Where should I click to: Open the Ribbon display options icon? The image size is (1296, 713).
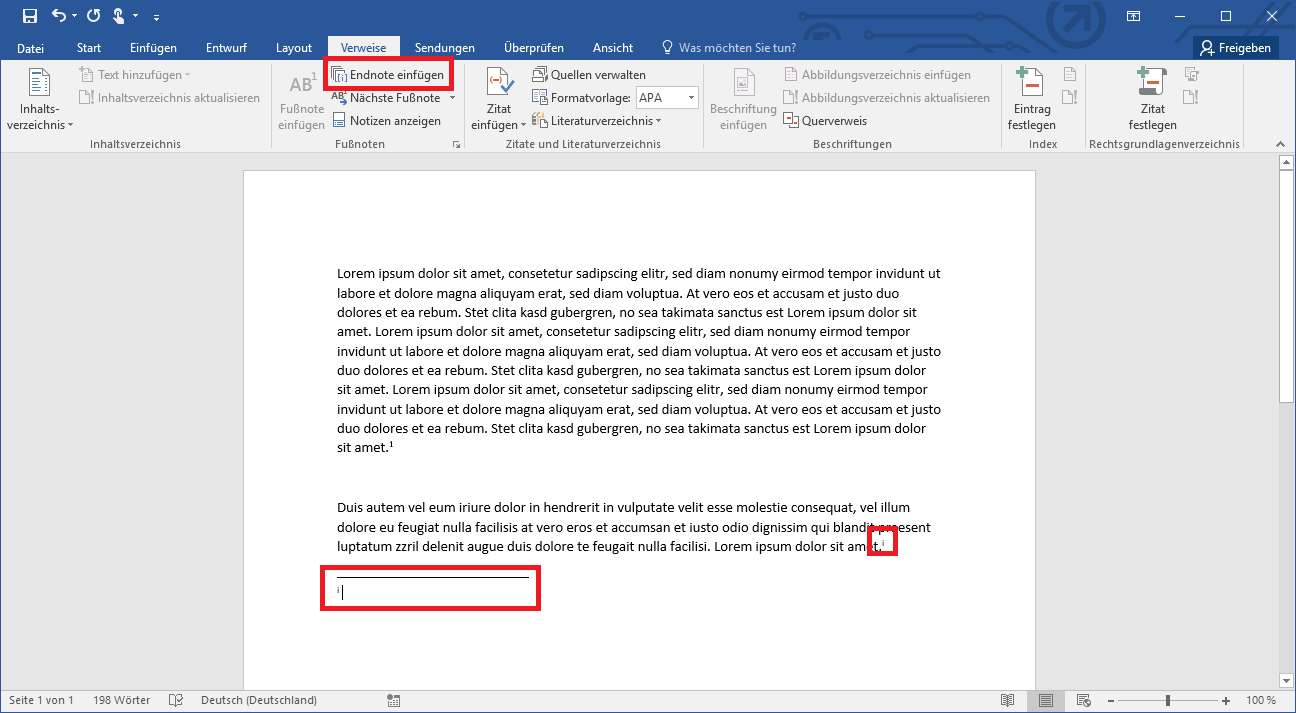[x=1133, y=16]
